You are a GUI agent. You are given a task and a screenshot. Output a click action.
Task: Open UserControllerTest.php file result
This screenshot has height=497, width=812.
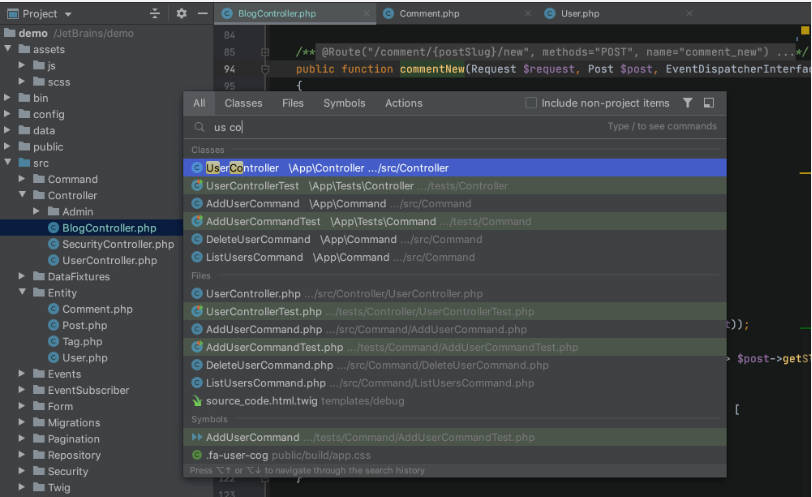point(455,312)
